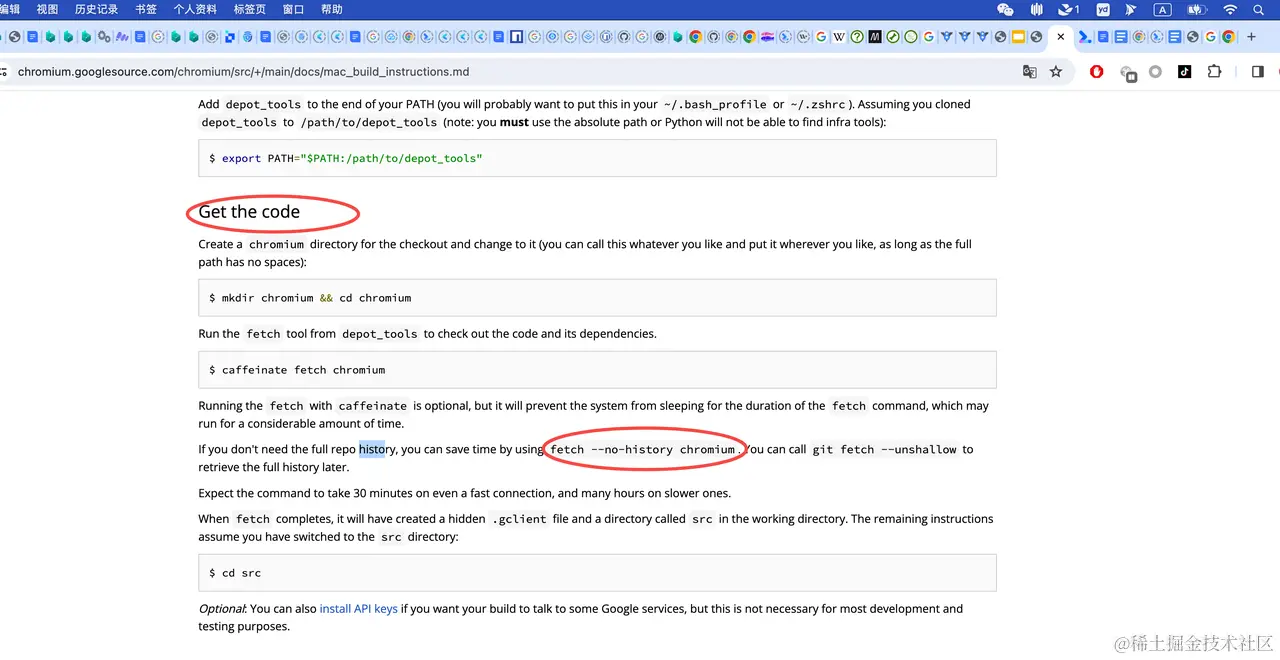Open the WeChat menu bar icon
The width and height of the screenshot is (1280, 660).
[x=1006, y=9]
